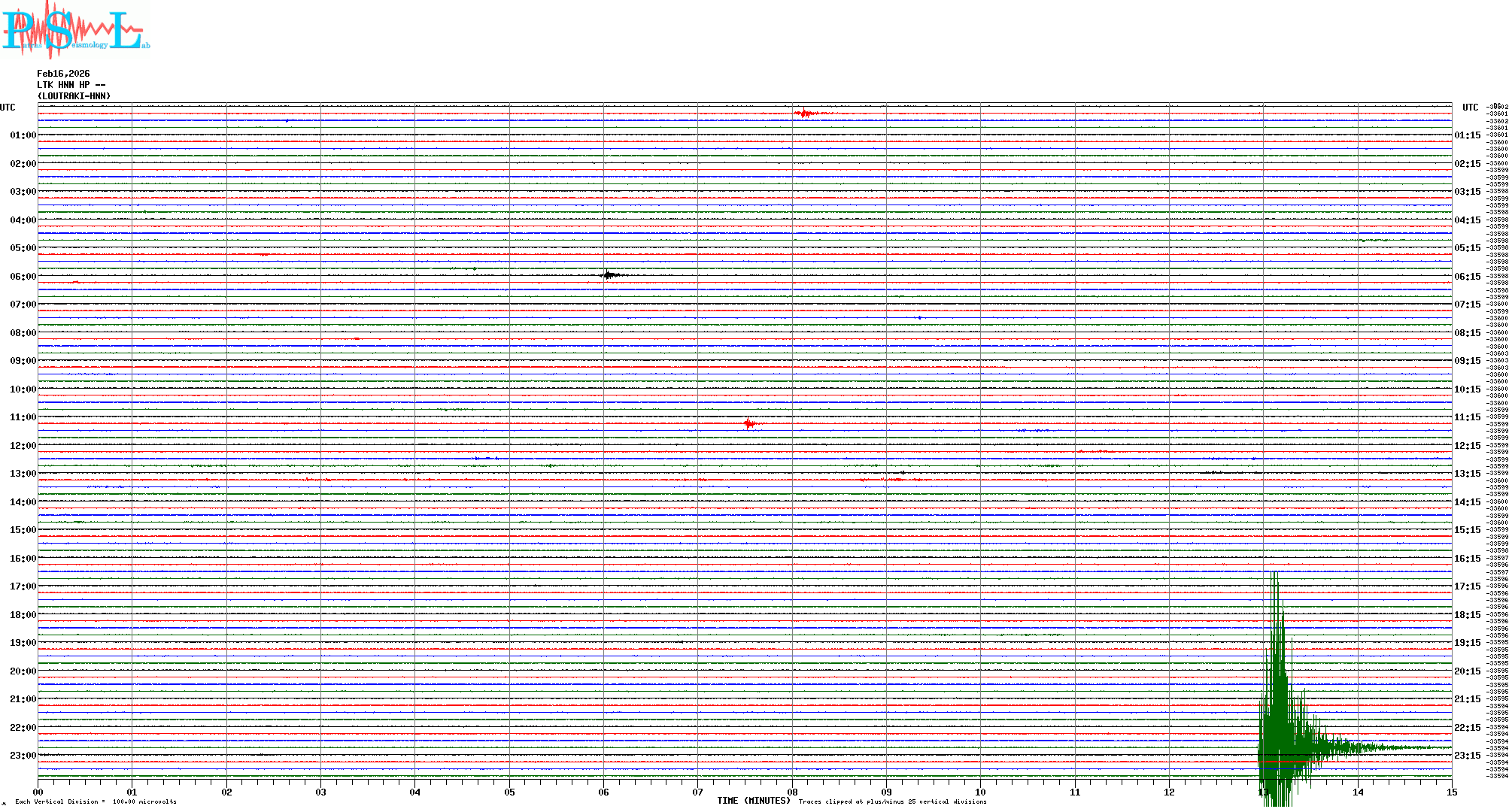Viewport: 1512px width, 812px height.
Task: Click the 23:00 hour label on left axis
Action: (23, 756)
